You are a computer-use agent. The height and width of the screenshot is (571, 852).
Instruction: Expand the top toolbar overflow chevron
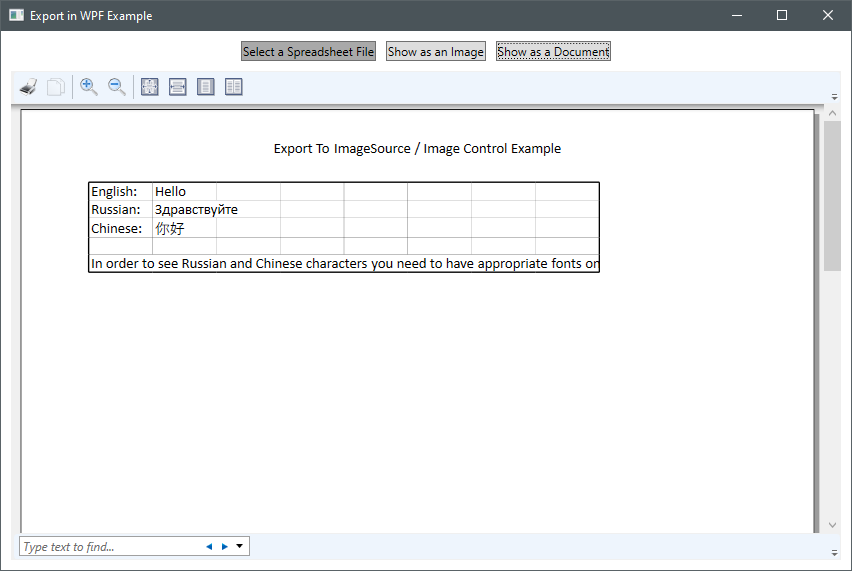pos(834,97)
